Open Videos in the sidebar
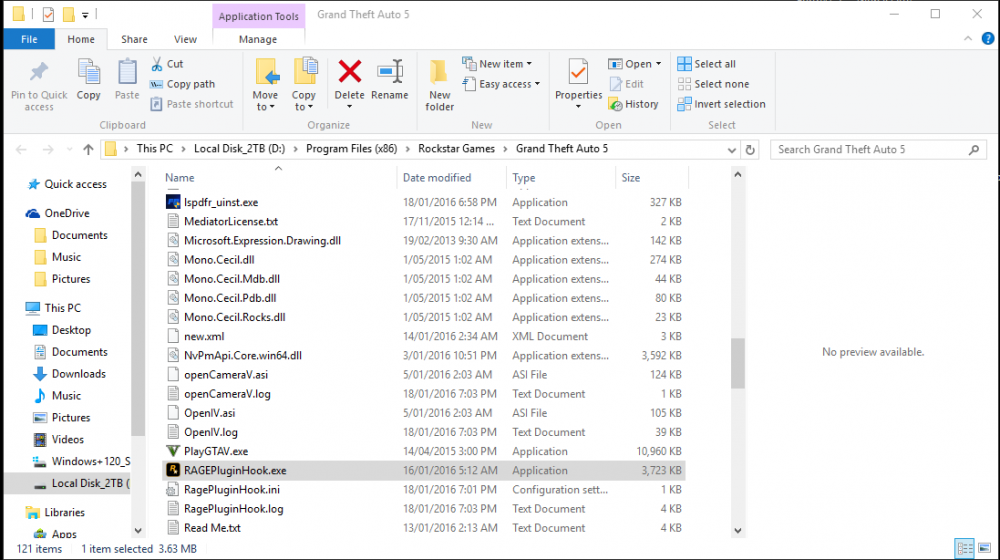The width and height of the screenshot is (1000, 560). click(x=59, y=439)
